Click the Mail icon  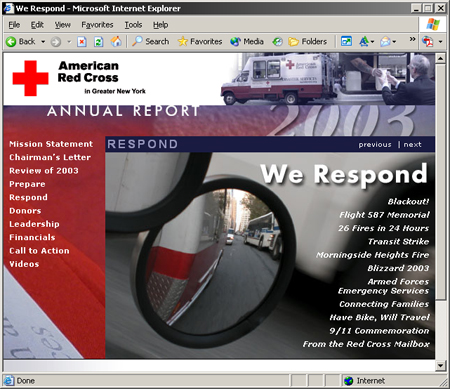click(x=385, y=42)
